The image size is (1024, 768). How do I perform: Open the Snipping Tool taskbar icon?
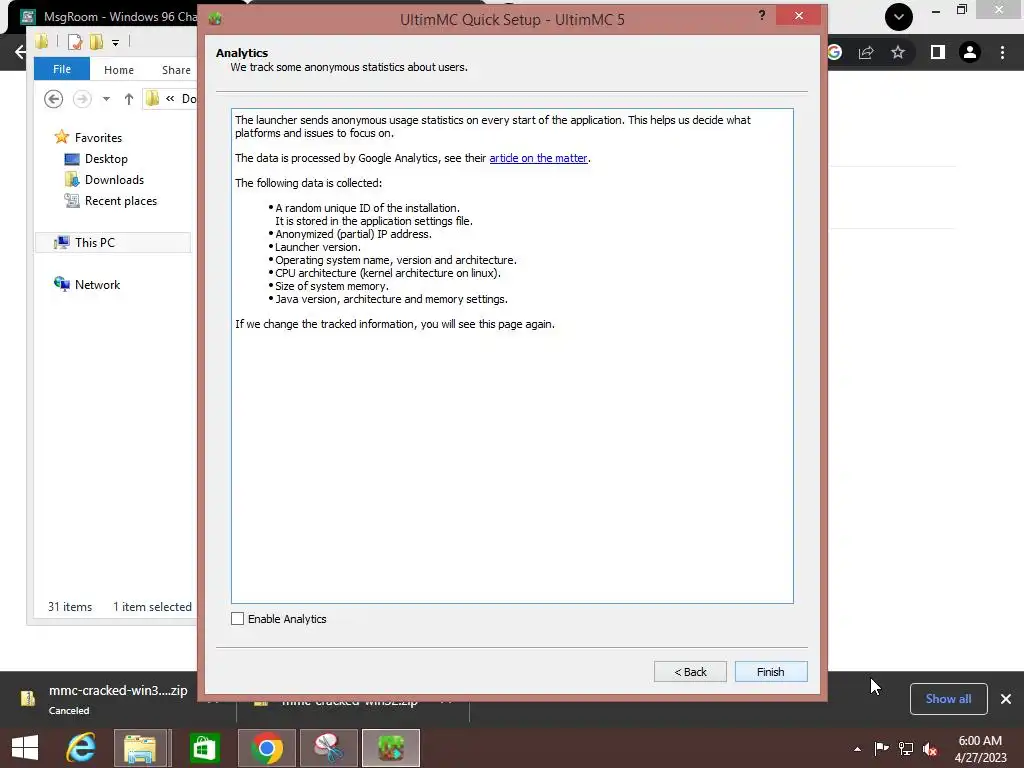click(x=328, y=748)
